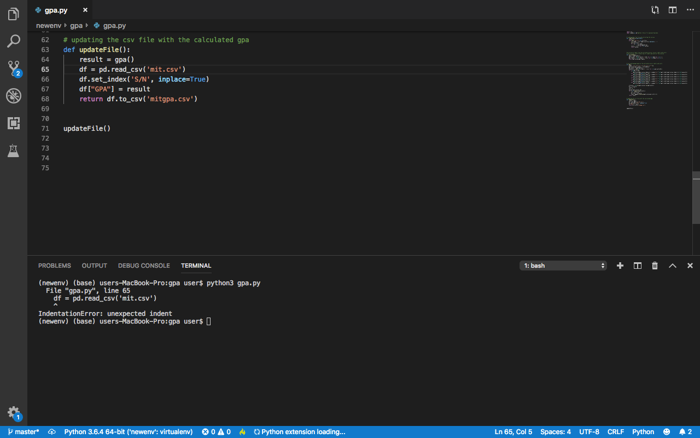Open Source Control panel with 2 changes
The image size is (700, 438).
point(14,69)
